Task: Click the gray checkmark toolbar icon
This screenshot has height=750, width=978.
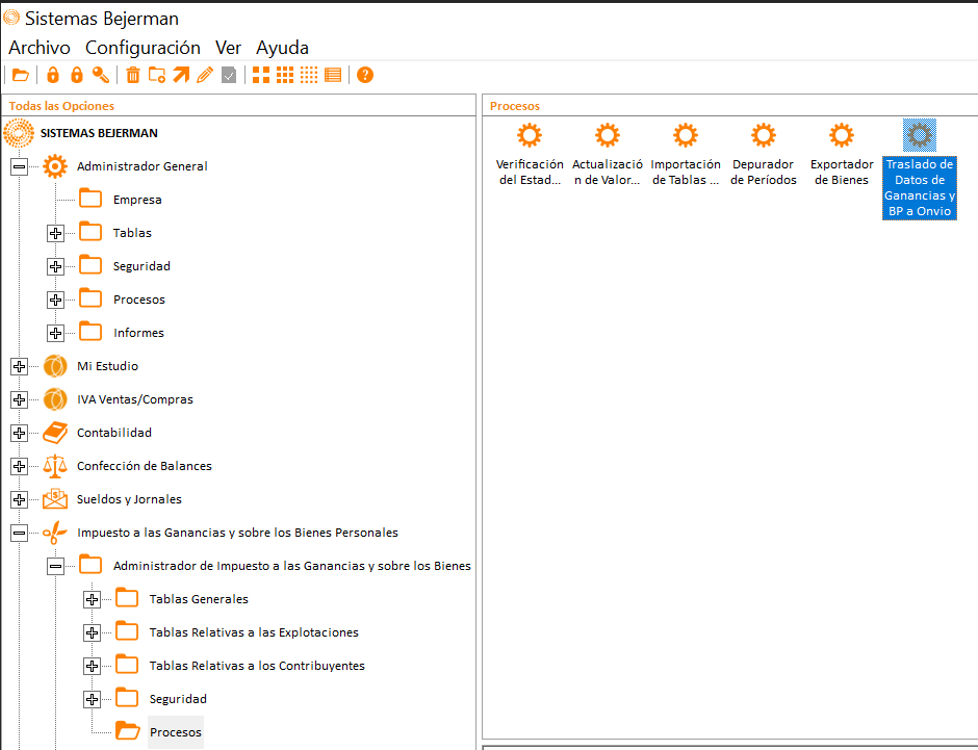Action: point(229,75)
